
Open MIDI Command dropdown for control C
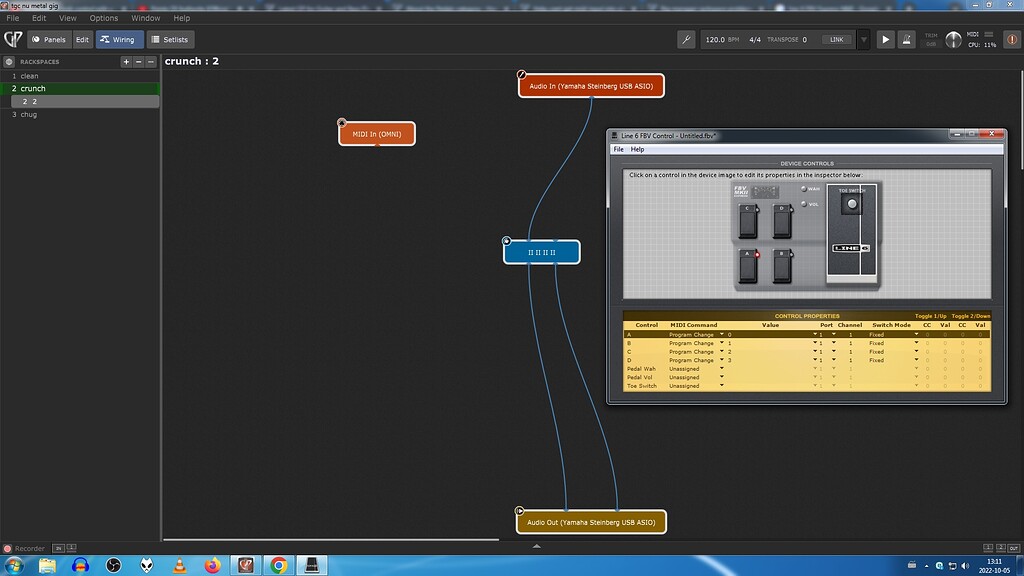[x=722, y=351]
